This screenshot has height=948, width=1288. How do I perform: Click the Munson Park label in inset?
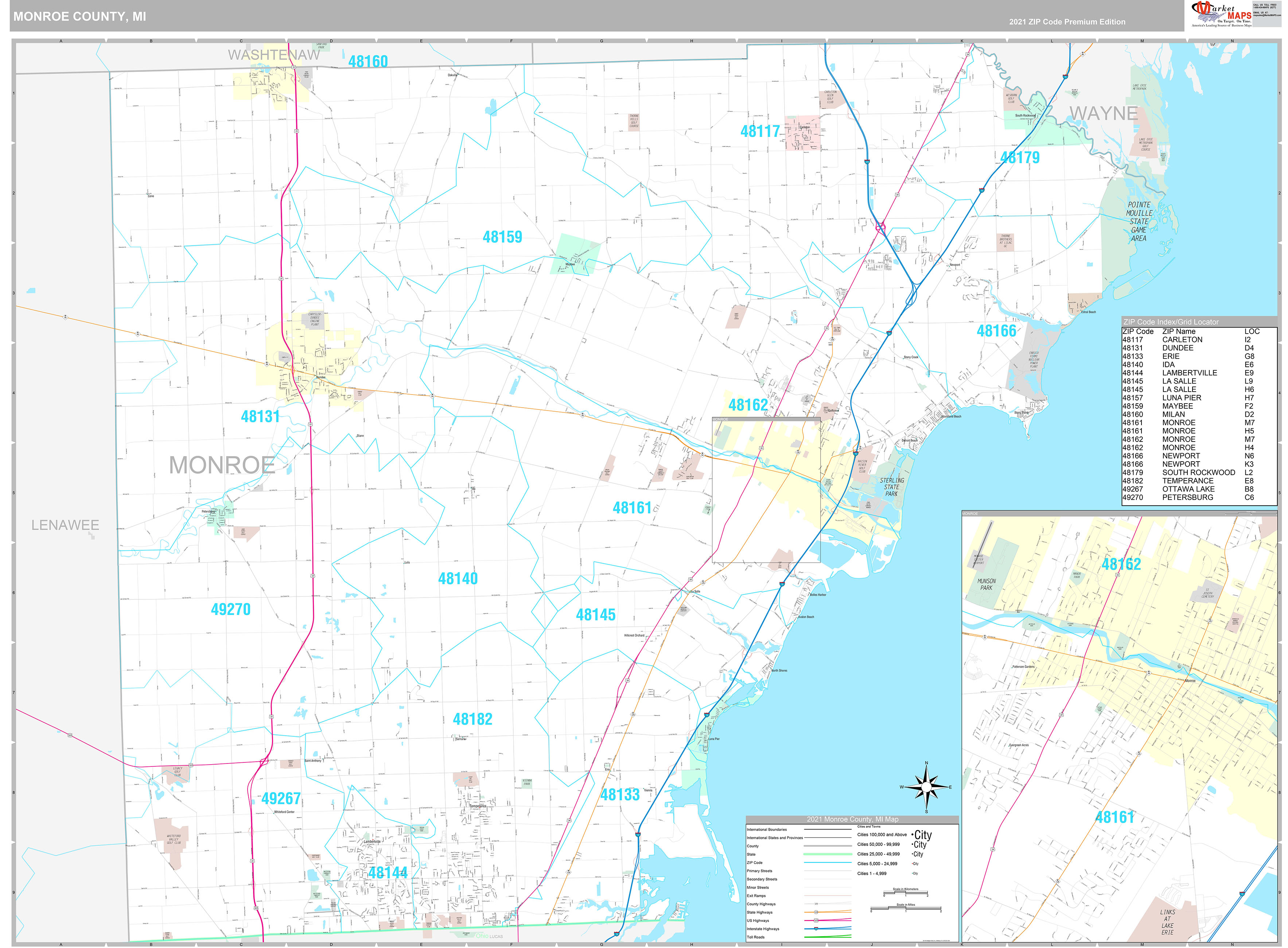point(986,584)
